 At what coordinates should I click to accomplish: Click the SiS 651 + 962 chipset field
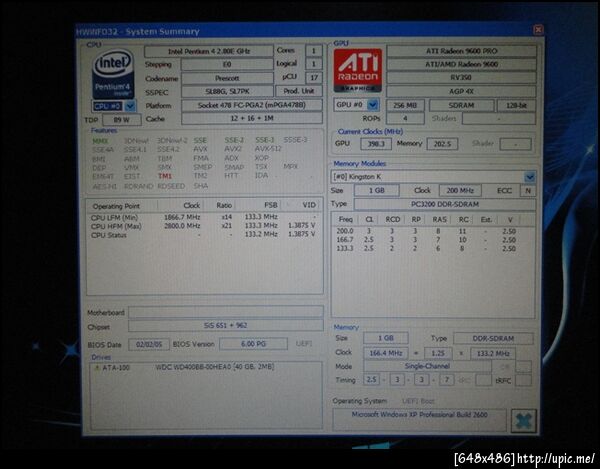[x=226, y=326]
